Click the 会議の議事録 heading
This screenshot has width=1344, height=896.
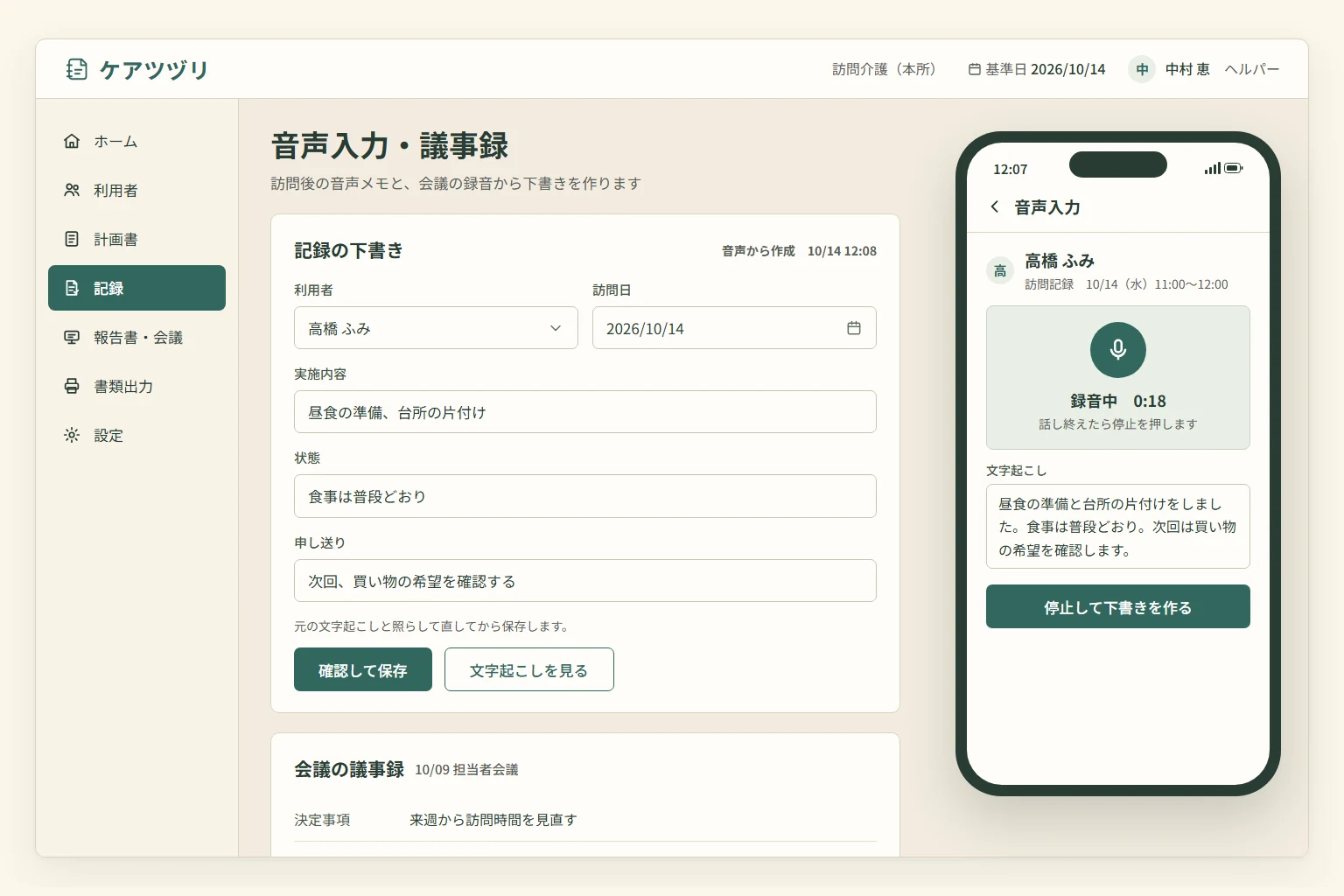click(349, 769)
